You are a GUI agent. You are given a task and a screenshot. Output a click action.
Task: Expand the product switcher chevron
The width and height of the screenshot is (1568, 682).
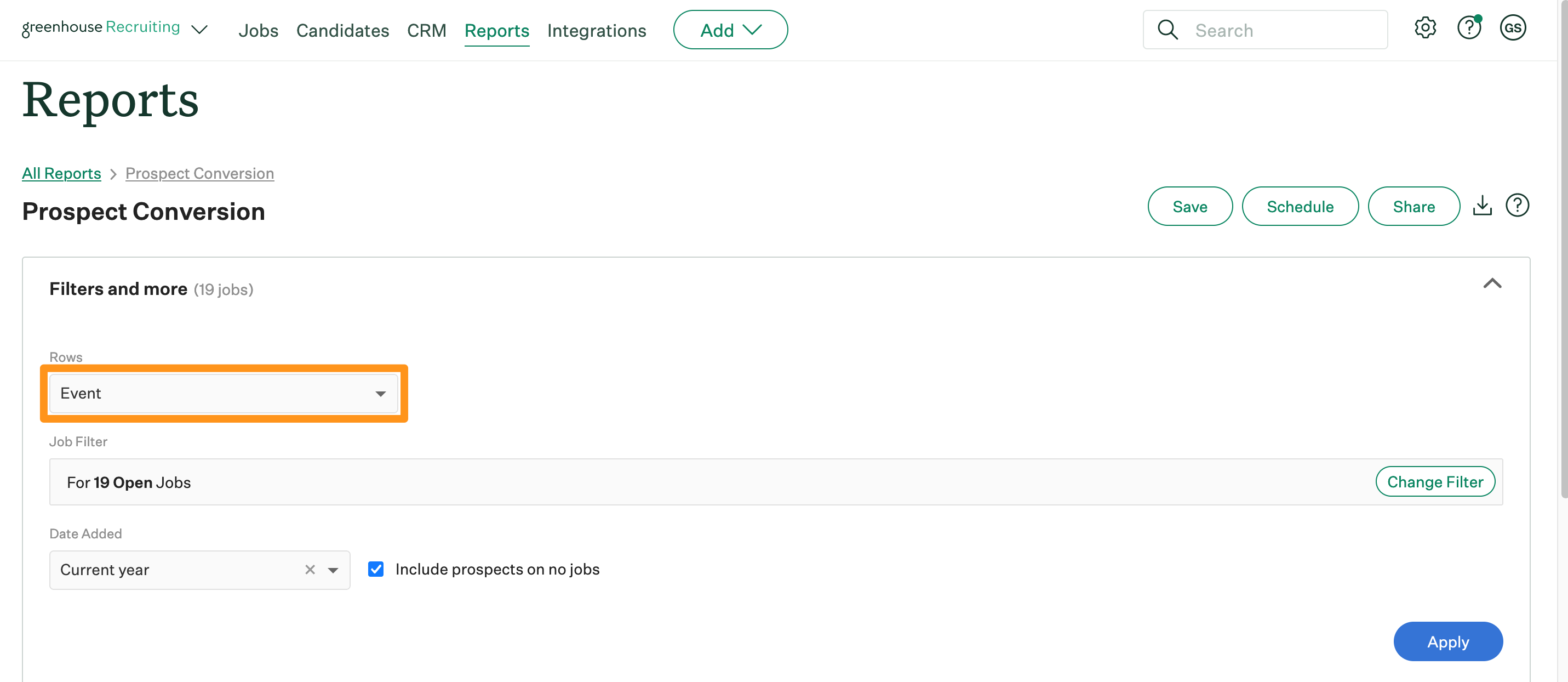199,29
